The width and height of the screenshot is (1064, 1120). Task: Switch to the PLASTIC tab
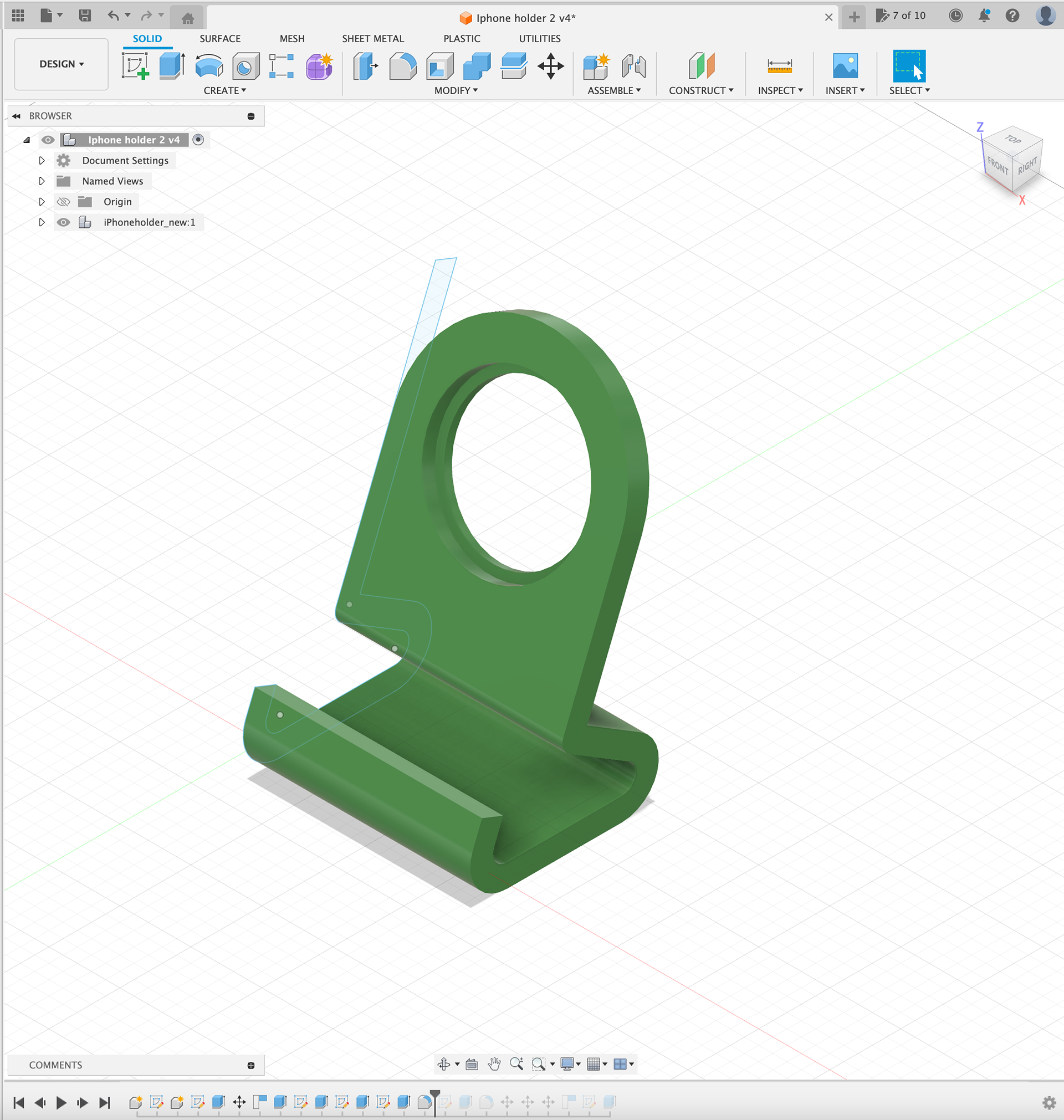point(462,39)
